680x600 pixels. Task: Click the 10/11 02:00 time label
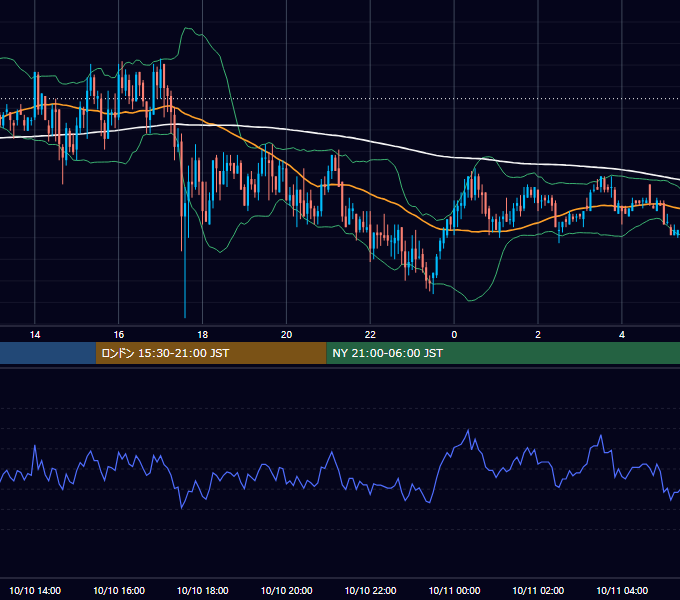(538, 590)
